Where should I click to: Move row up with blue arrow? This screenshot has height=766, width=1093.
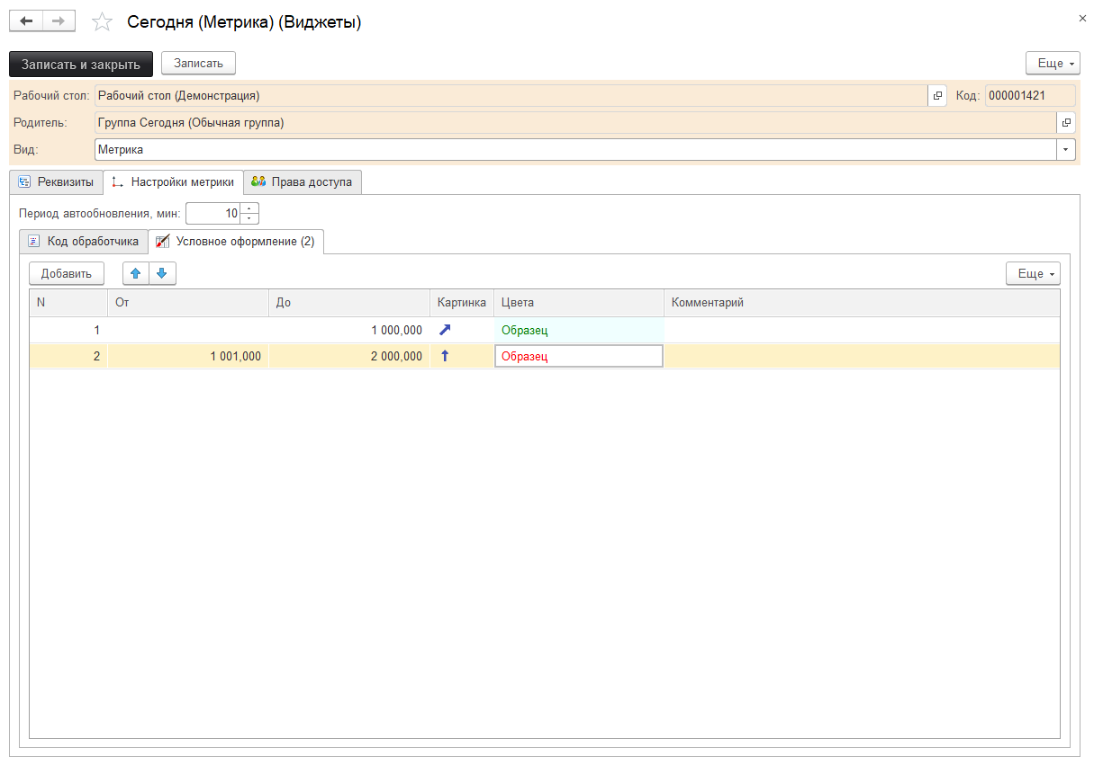(x=136, y=273)
